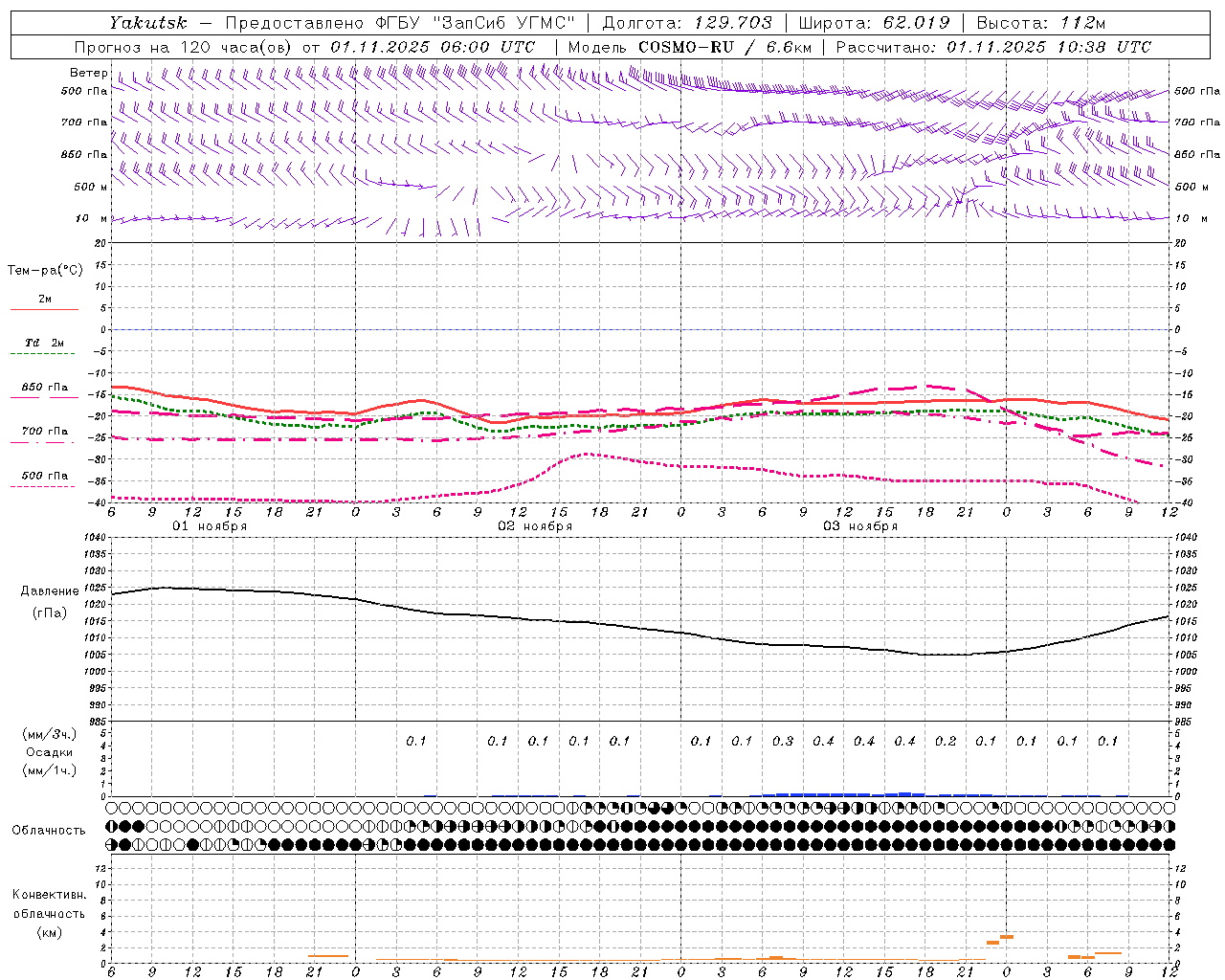The image size is (1225, 980).
Task: Click the '850 гПа' temperature legend entry
Action: pyautogui.click(x=44, y=388)
